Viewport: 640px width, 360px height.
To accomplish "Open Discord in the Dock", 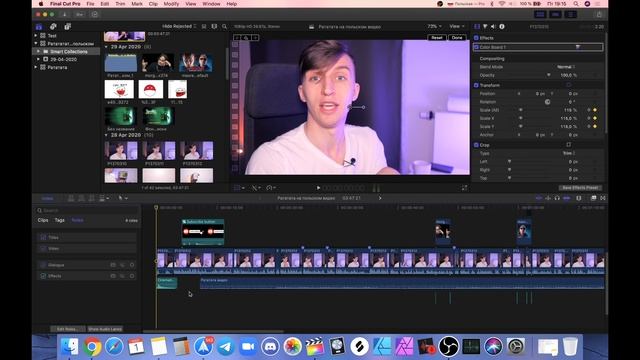I will click(270, 347).
